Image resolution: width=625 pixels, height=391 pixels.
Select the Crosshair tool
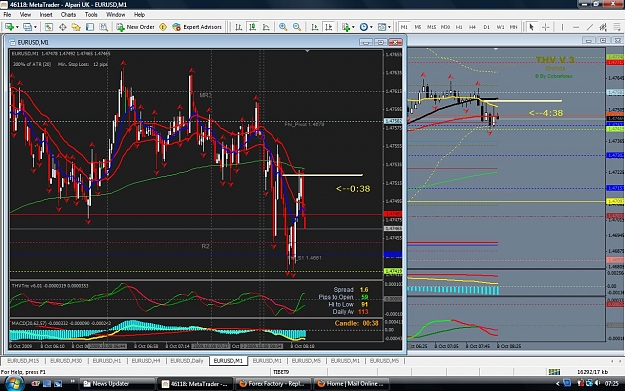coord(545,27)
